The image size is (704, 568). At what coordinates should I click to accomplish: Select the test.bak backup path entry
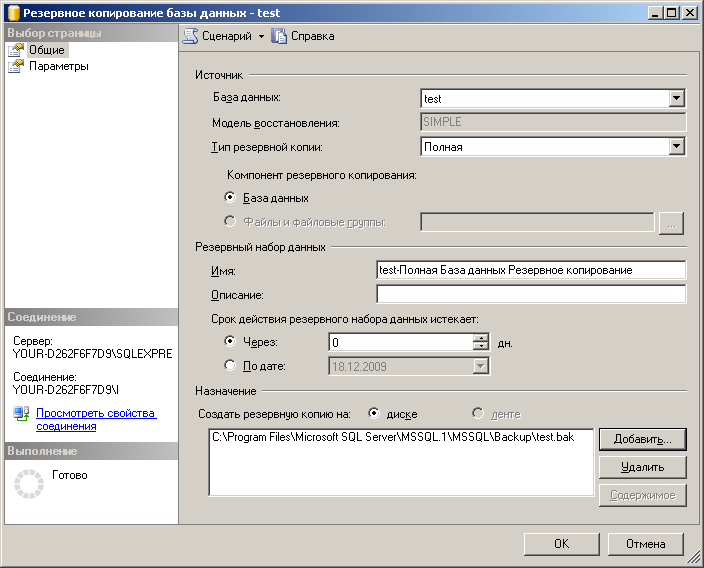(x=393, y=437)
